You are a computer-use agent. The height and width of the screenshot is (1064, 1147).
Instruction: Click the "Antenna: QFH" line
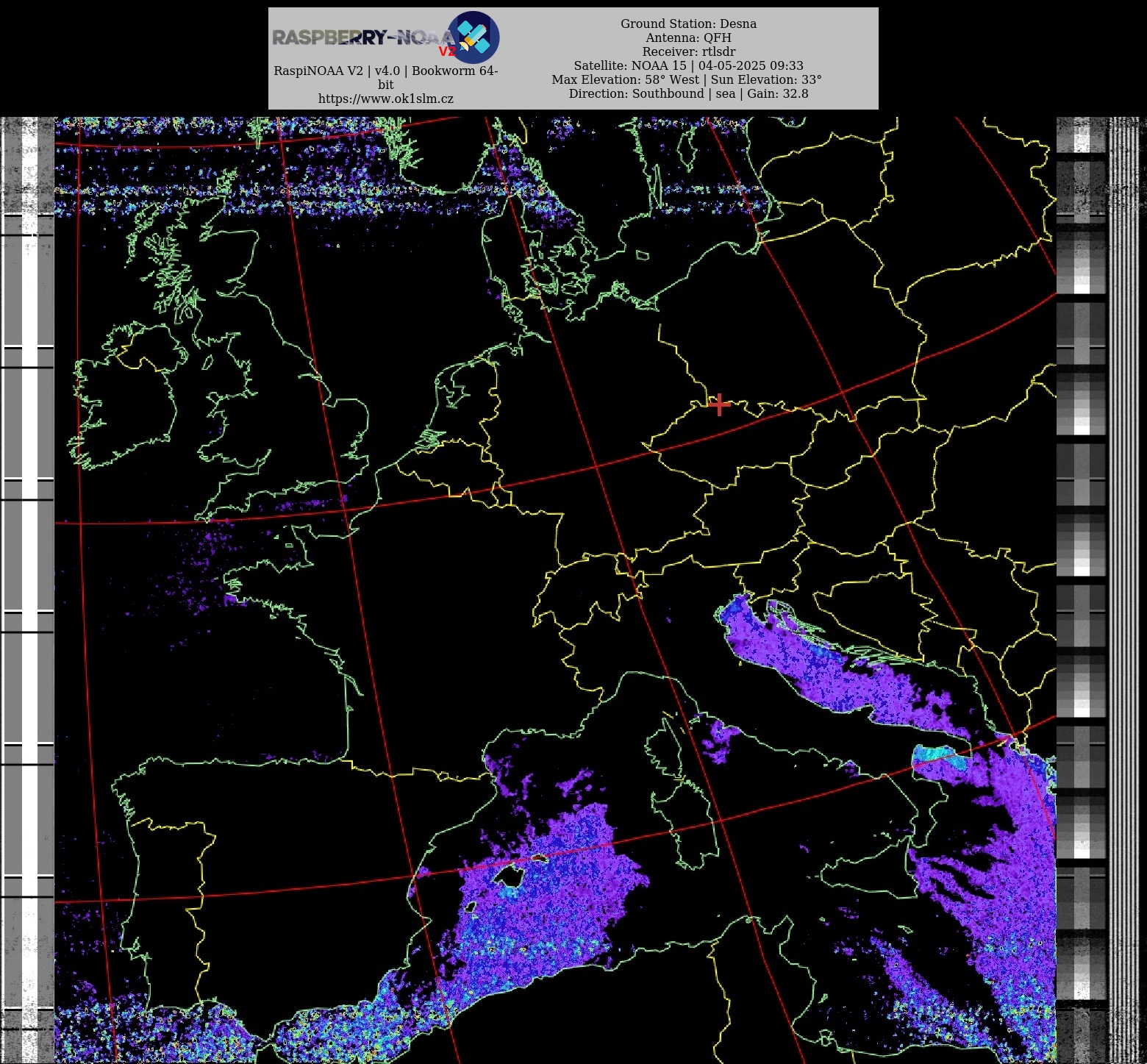point(688,38)
